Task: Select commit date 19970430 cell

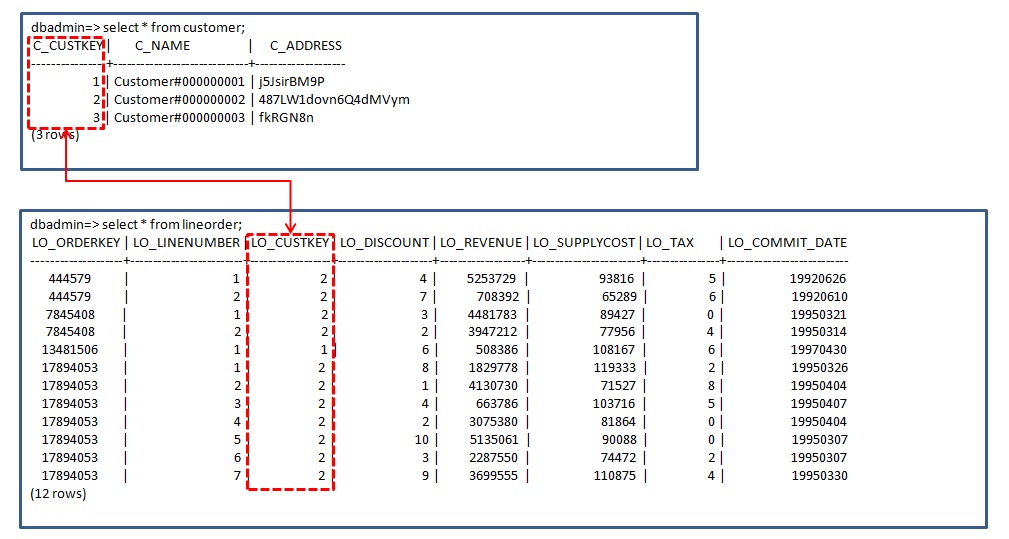Action: 819,350
